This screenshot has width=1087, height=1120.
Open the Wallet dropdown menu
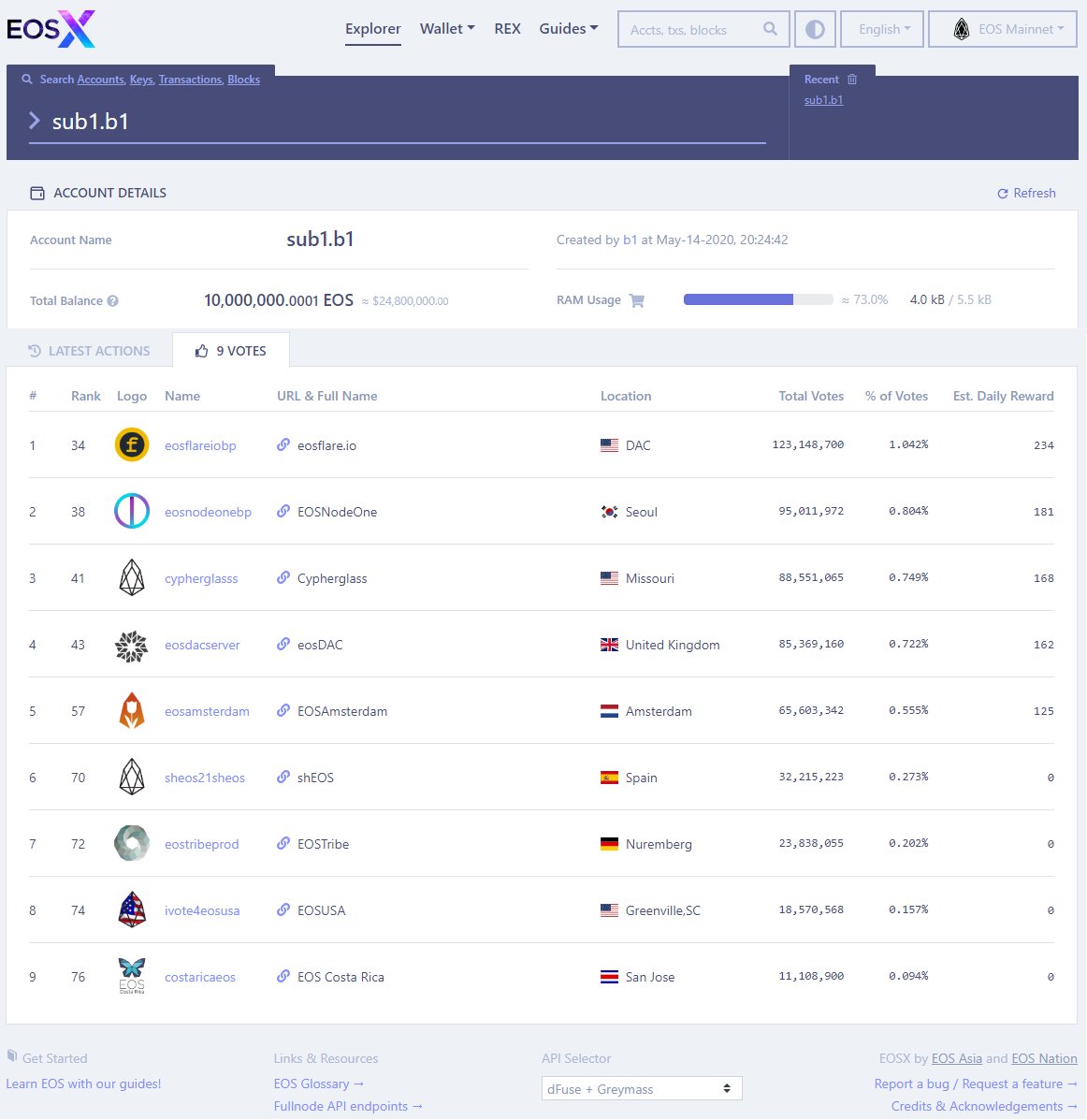(447, 29)
